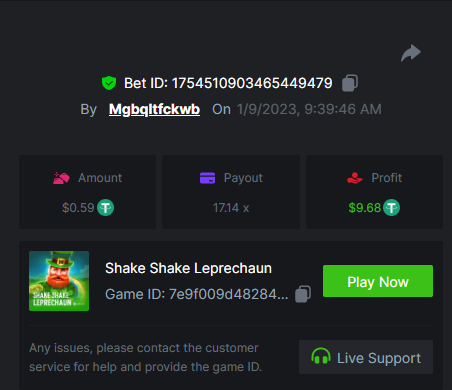This screenshot has height=390, width=452.
Task: Select the Bet ID number text
Action: click(252, 83)
